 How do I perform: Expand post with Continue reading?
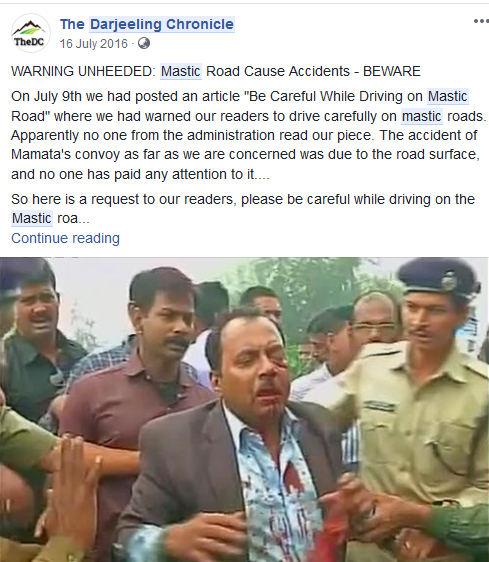click(x=65, y=238)
